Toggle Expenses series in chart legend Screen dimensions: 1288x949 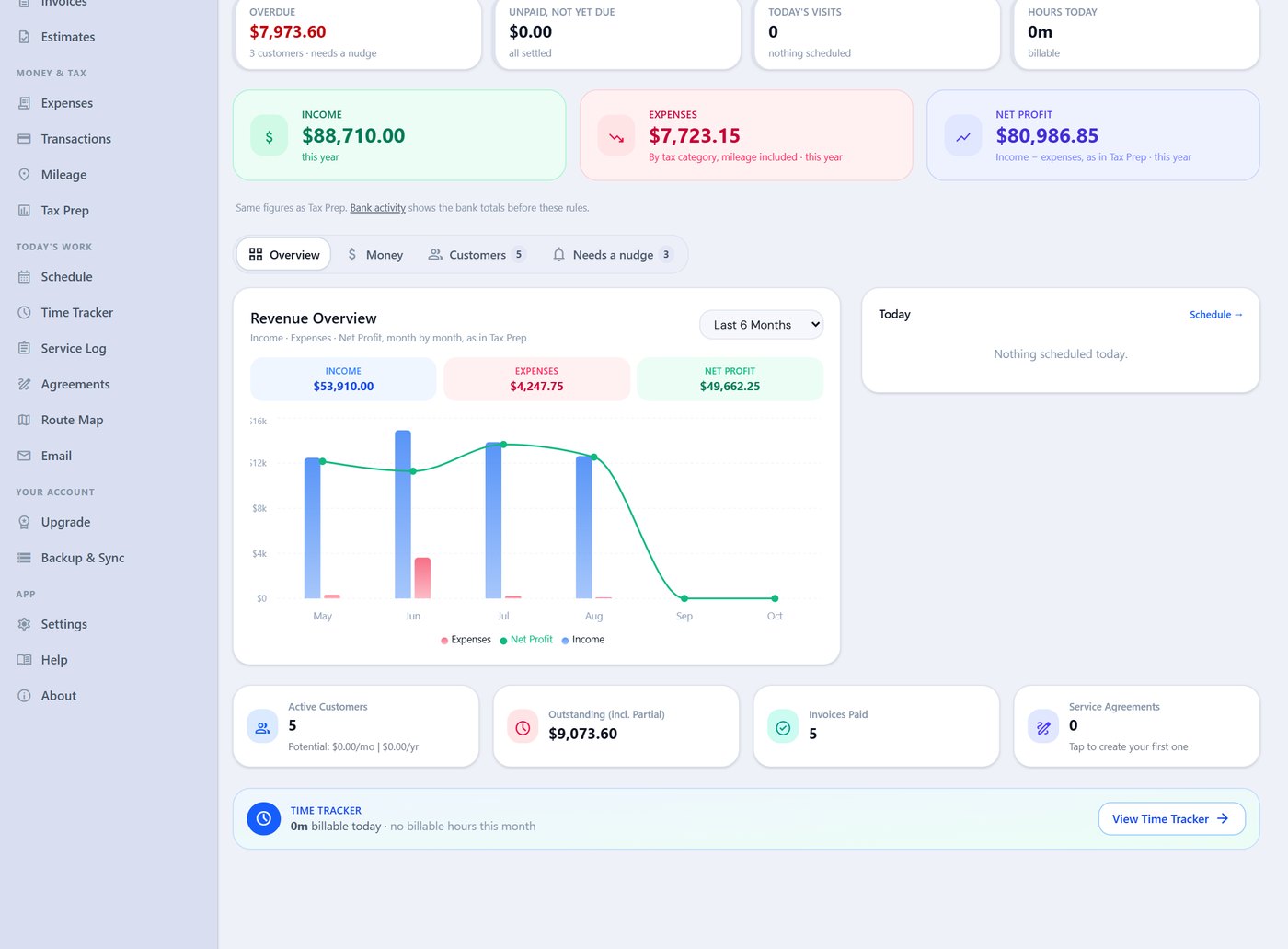tap(466, 640)
